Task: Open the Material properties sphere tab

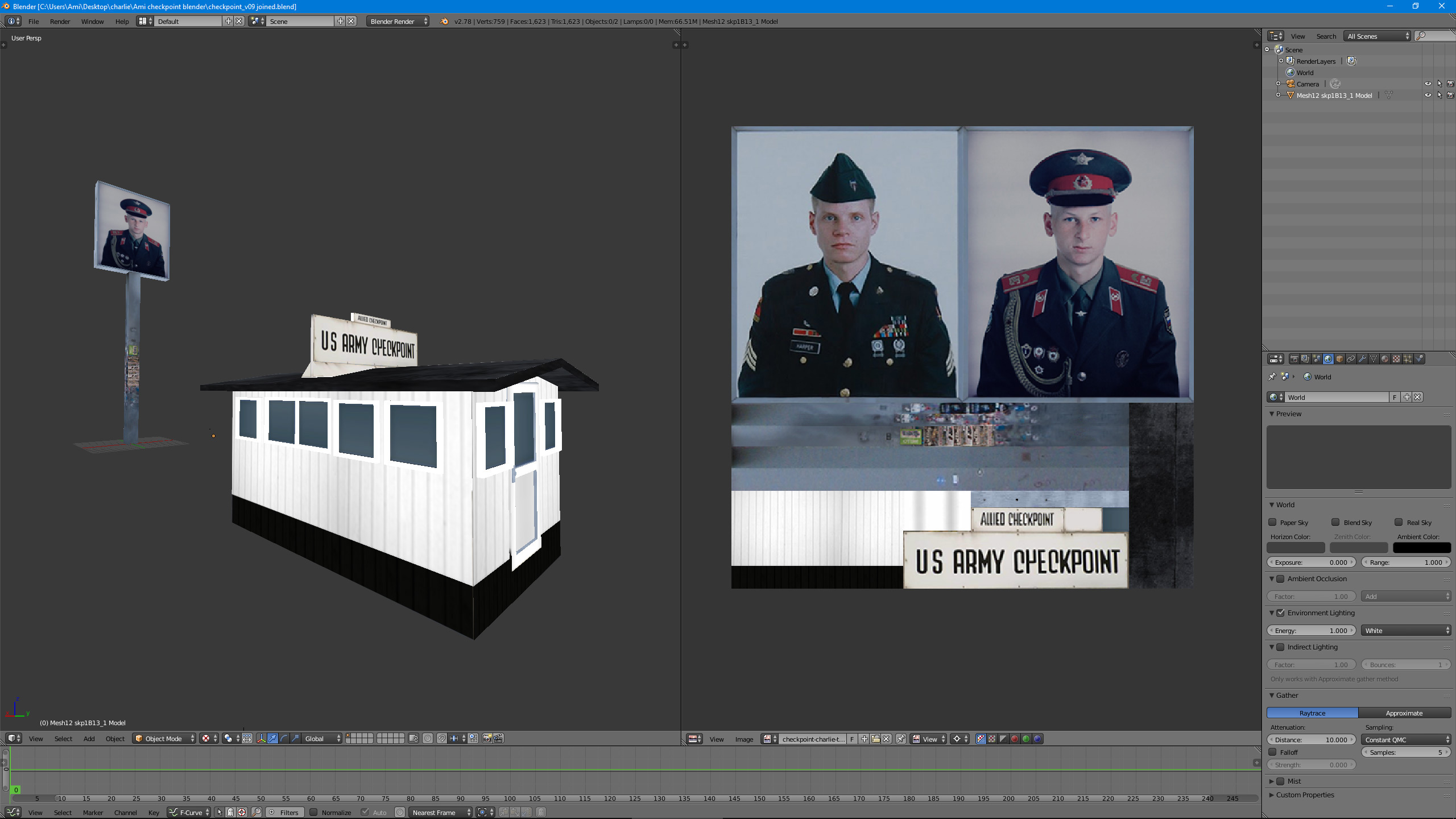Action: click(x=1385, y=359)
